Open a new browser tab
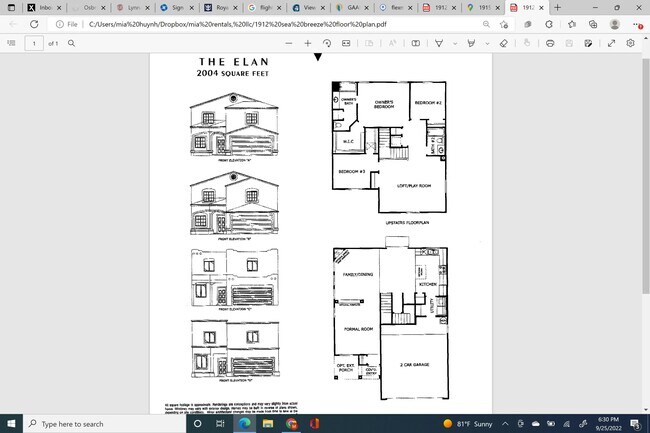The image size is (650, 433). coord(558,7)
